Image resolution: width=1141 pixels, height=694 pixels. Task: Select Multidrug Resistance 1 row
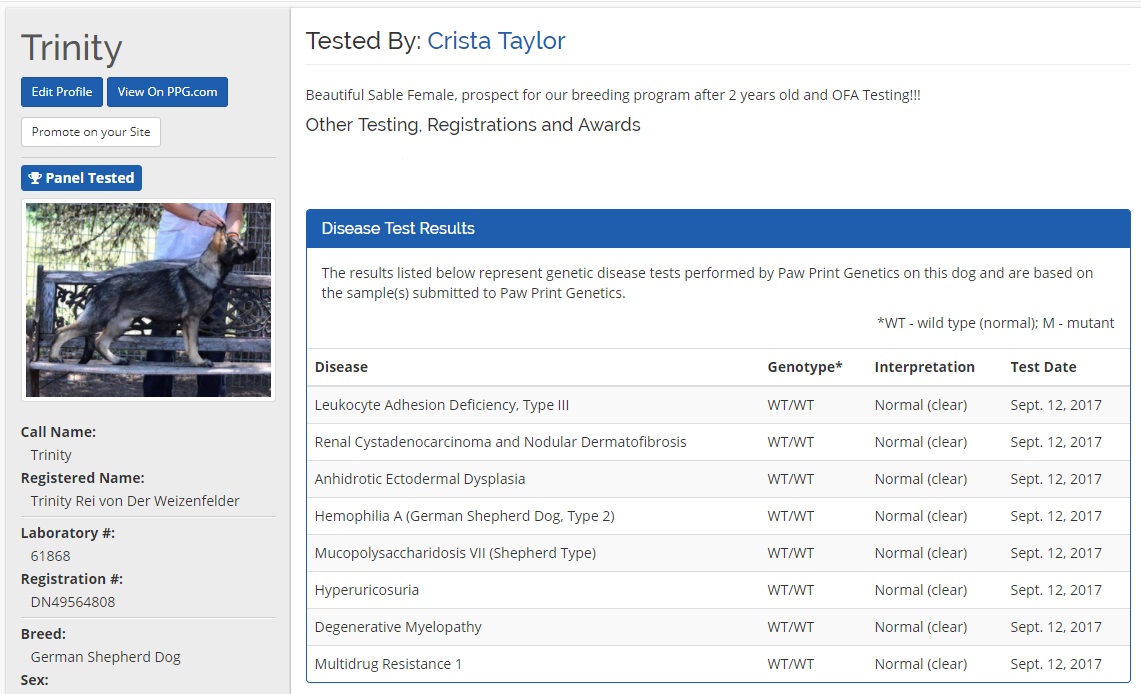pyautogui.click(x=718, y=664)
